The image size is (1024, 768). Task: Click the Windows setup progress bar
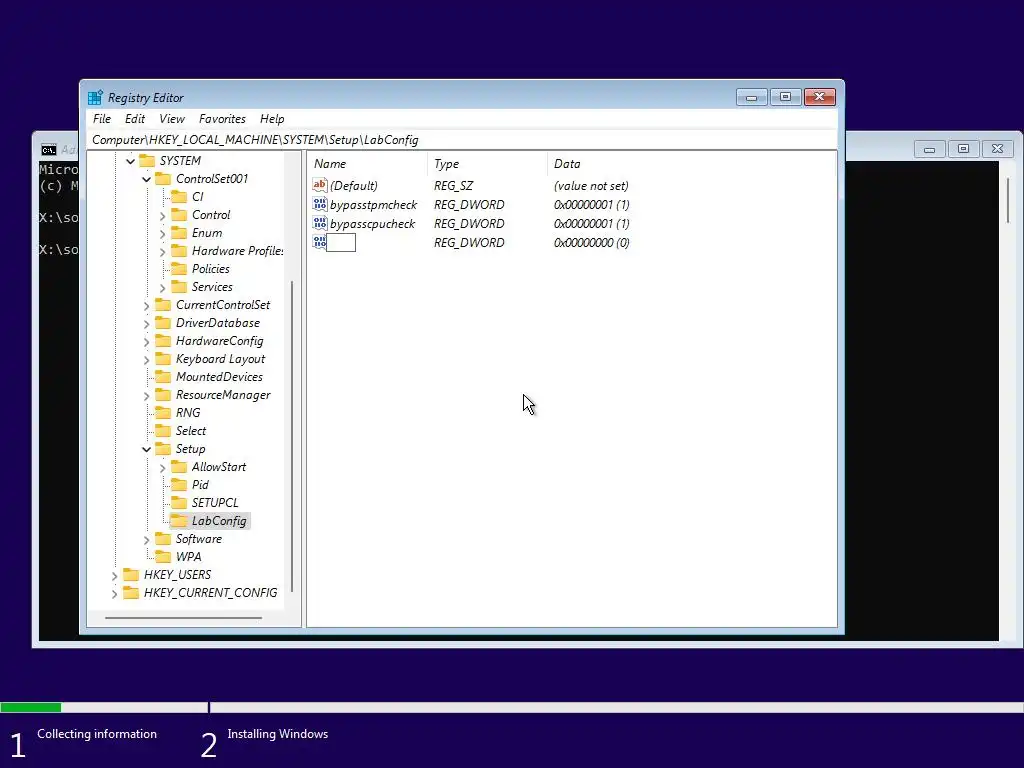512,707
